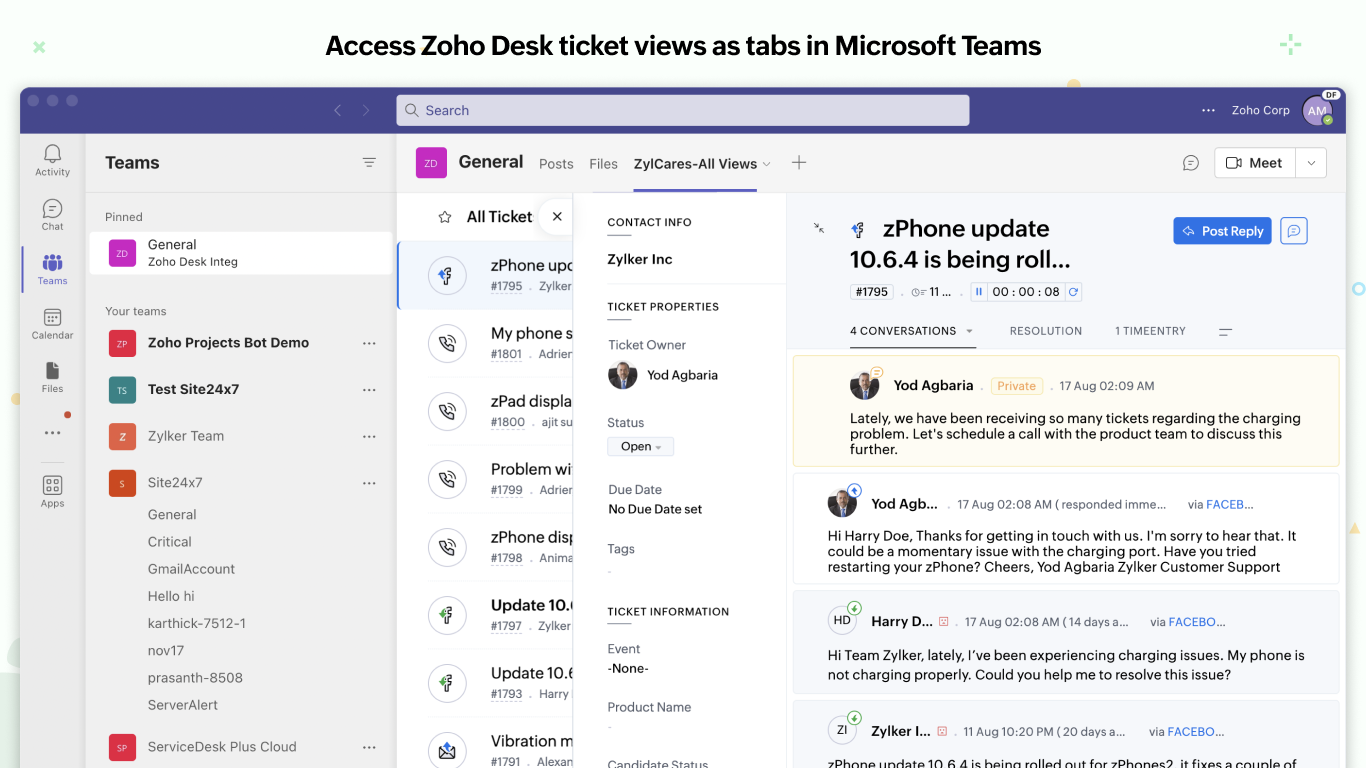Select the prasanth-8508 channel
Image resolution: width=1366 pixels, height=768 pixels.
tap(195, 678)
